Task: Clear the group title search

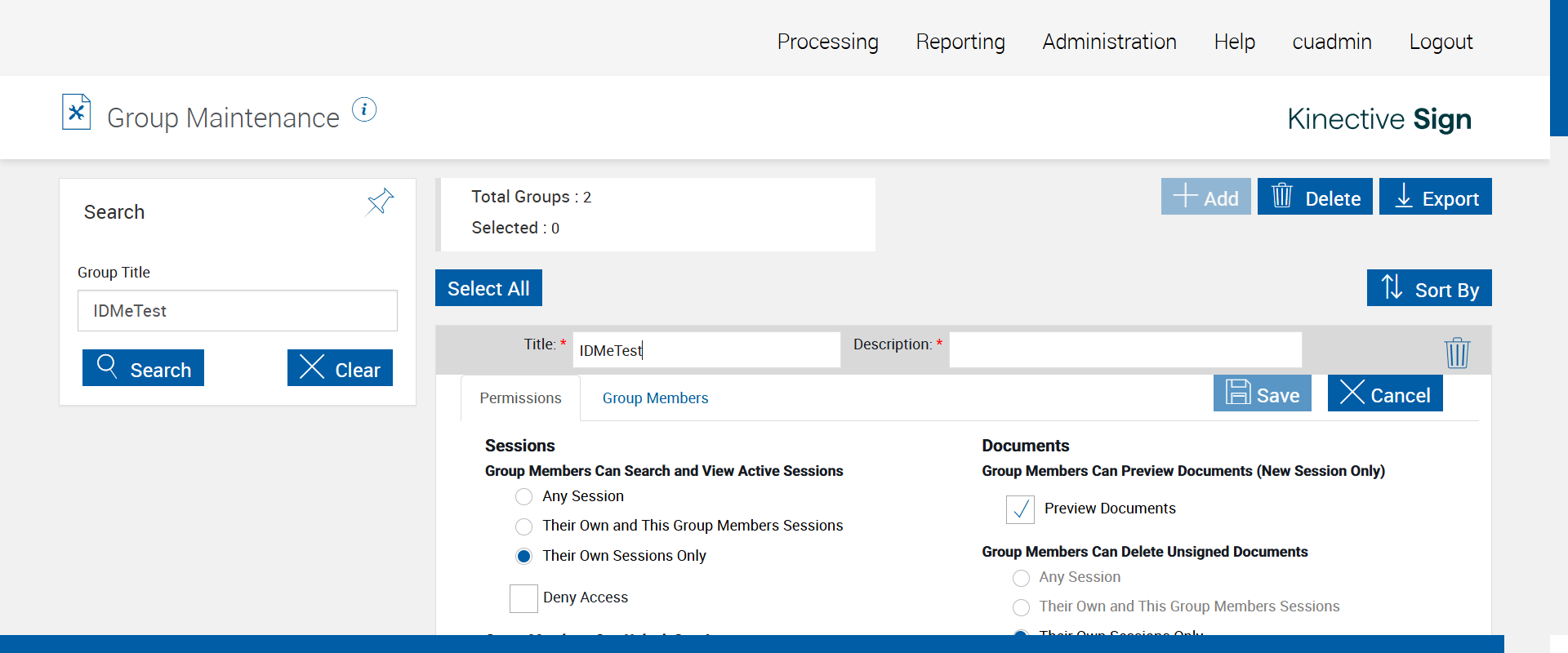Action: [340, 369]
